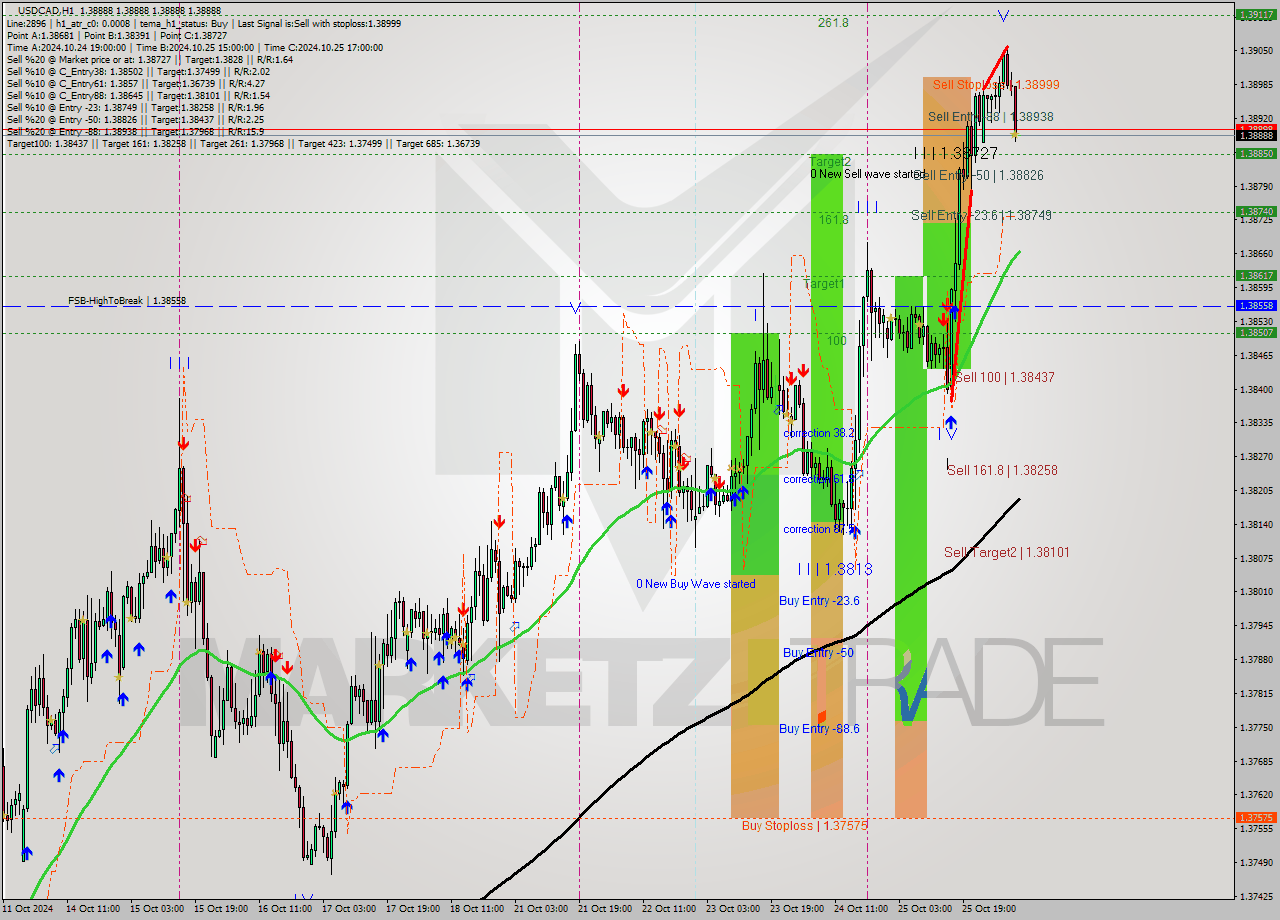The image size is (1280, 920).
Task: Click the 16 Oct 11:00 time axis label
Action: pos(285,909)
